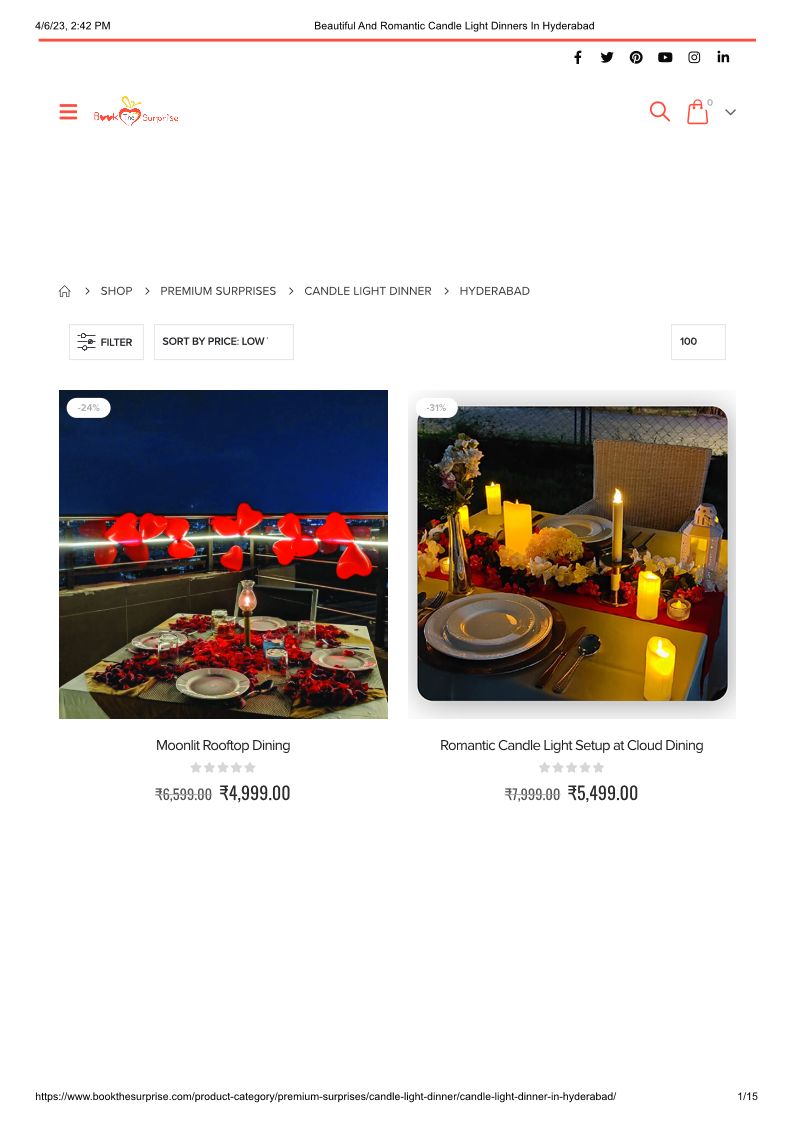Open the Moonlit Rooftop Dining title link
The width and height of the screenshot is (793, 1123).
pyautogui.click(x=223, y=746)
